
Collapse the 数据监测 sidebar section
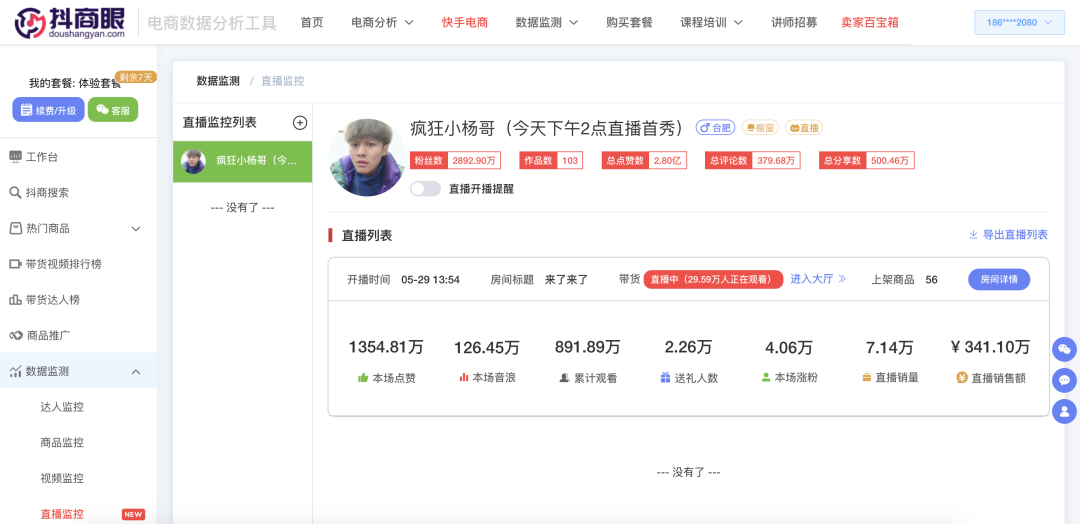click(79, 372)
